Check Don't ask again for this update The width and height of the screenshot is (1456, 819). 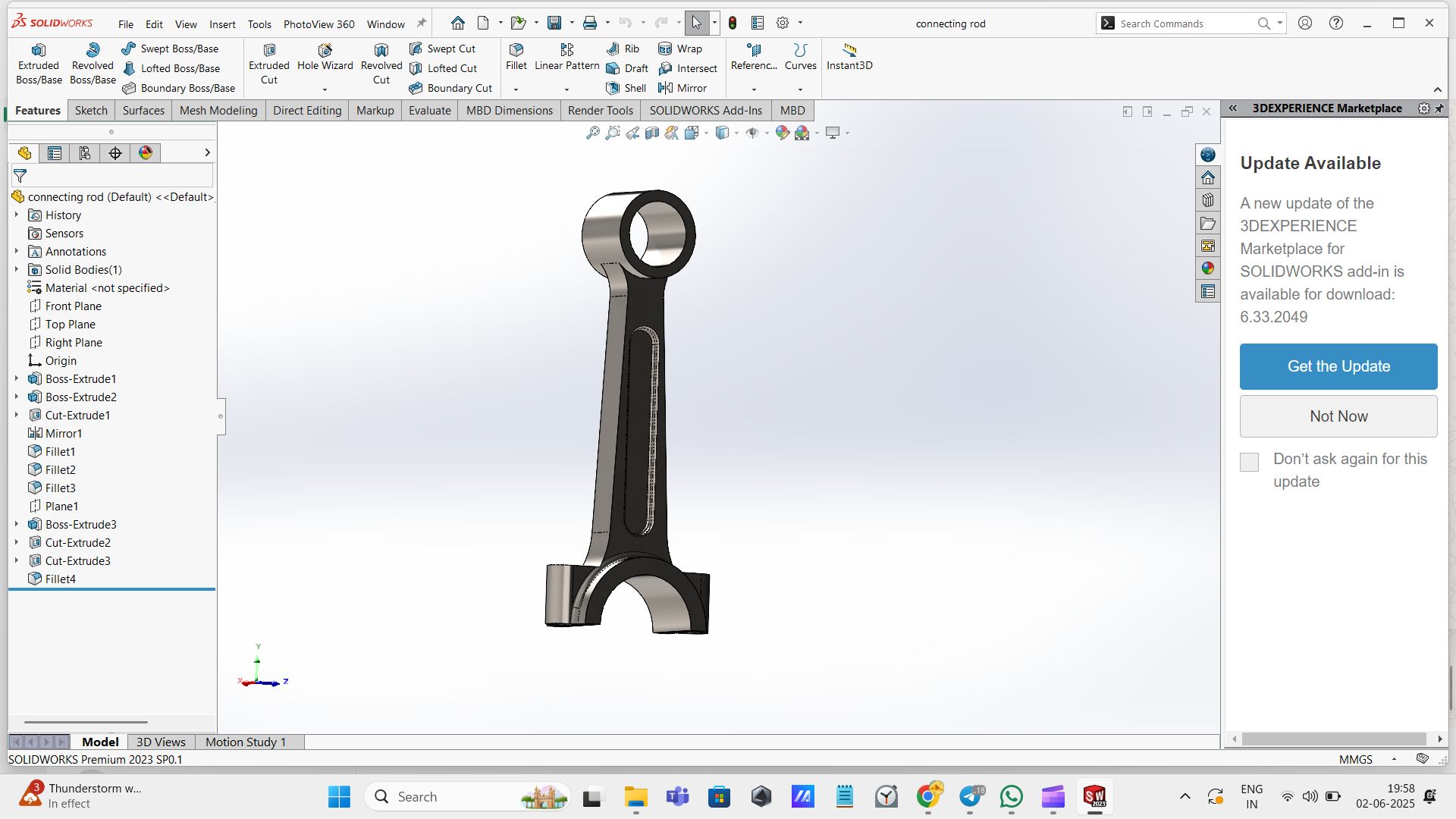pyautogui.click(x=1249, y=462)
